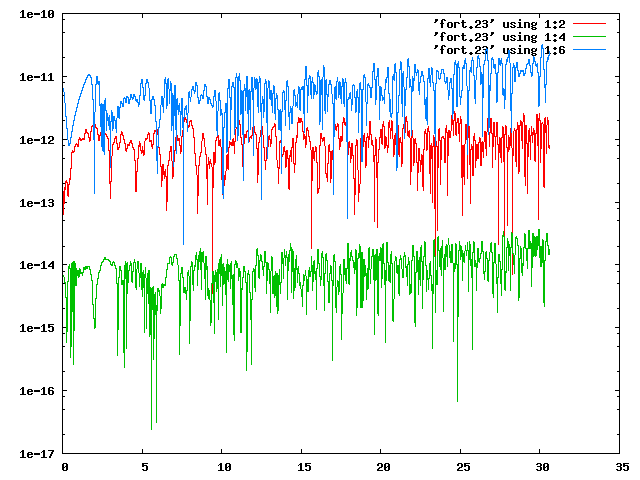Click x-axis label 10

pos(224,467)
